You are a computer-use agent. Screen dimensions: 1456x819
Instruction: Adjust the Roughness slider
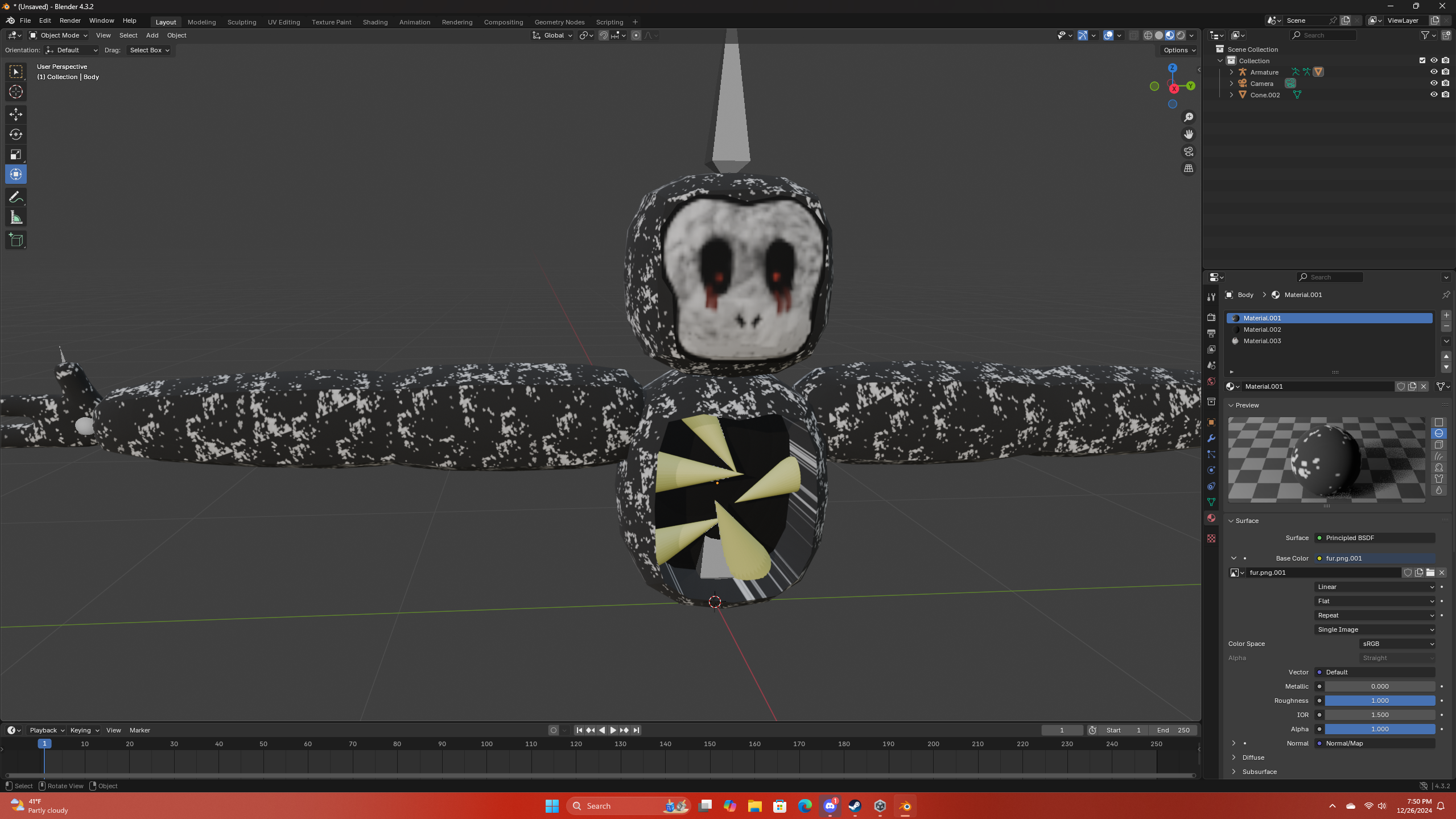(1379, 701)
